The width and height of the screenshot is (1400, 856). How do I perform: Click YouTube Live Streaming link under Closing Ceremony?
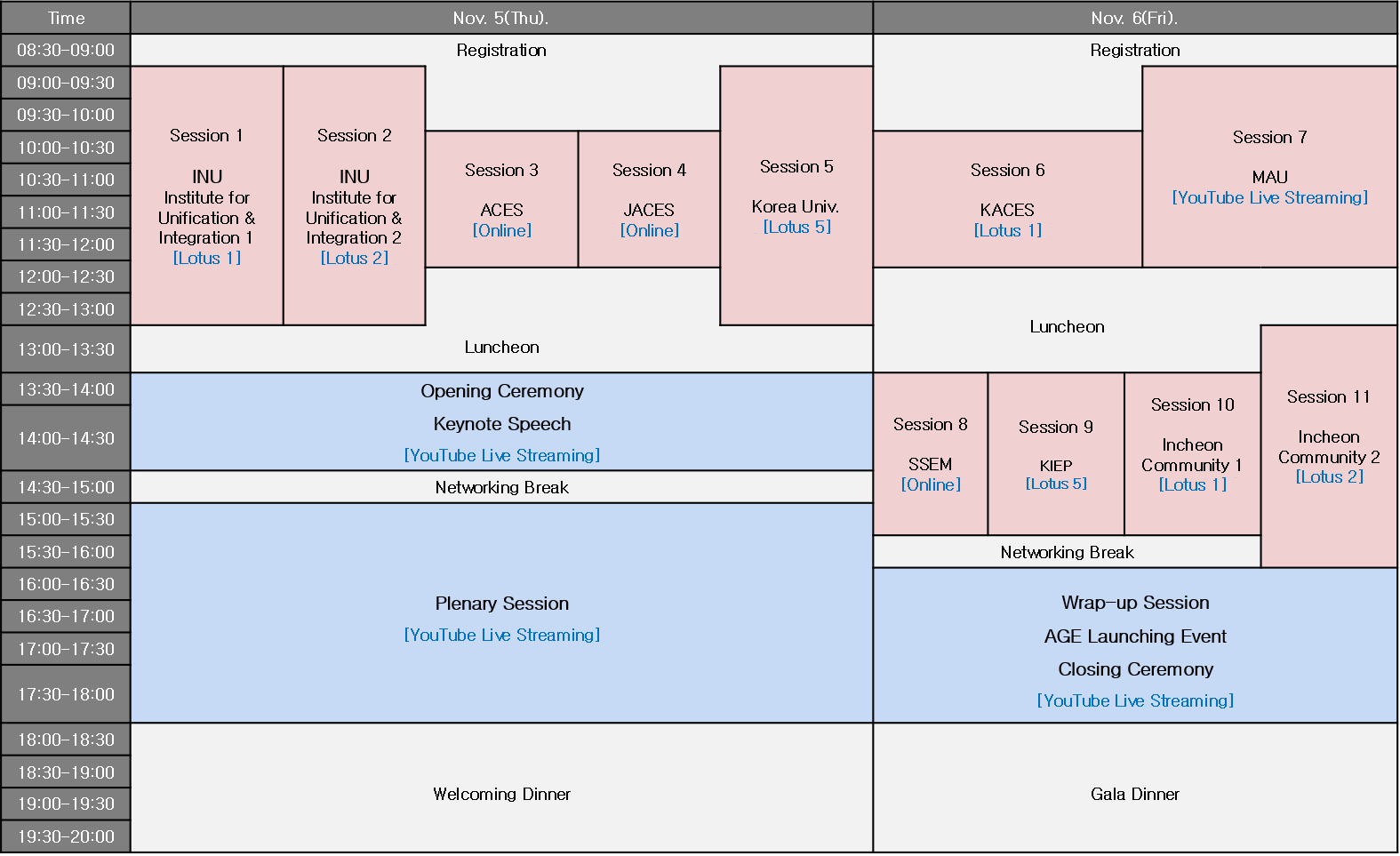click(1135, 700)
